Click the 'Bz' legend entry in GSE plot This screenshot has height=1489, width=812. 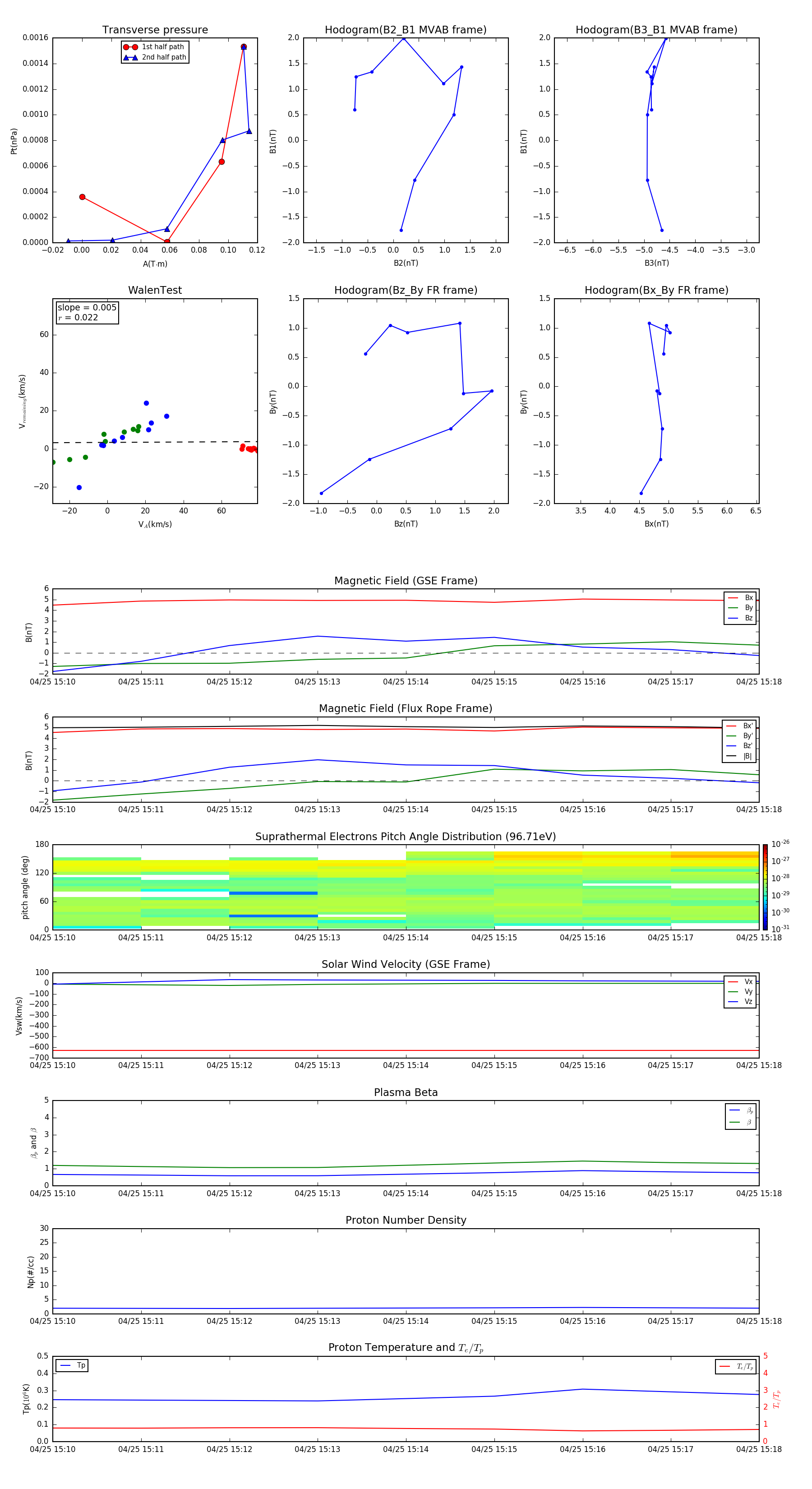coord(740,618)
